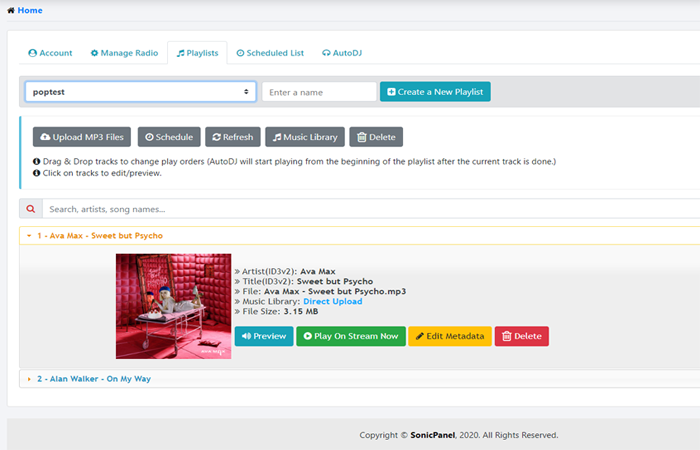The image size is (700, 450).
Task: Click the playlist name input field
Action: click(x=319, y=92)
